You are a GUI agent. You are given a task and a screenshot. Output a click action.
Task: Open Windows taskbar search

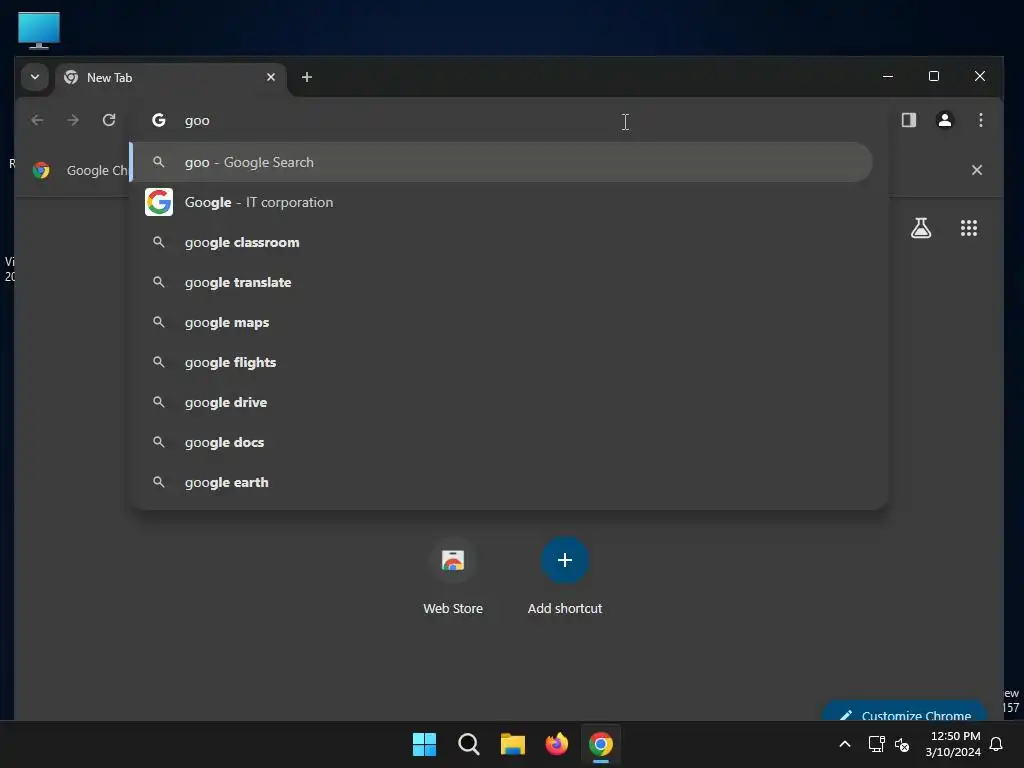coord(469,744)
